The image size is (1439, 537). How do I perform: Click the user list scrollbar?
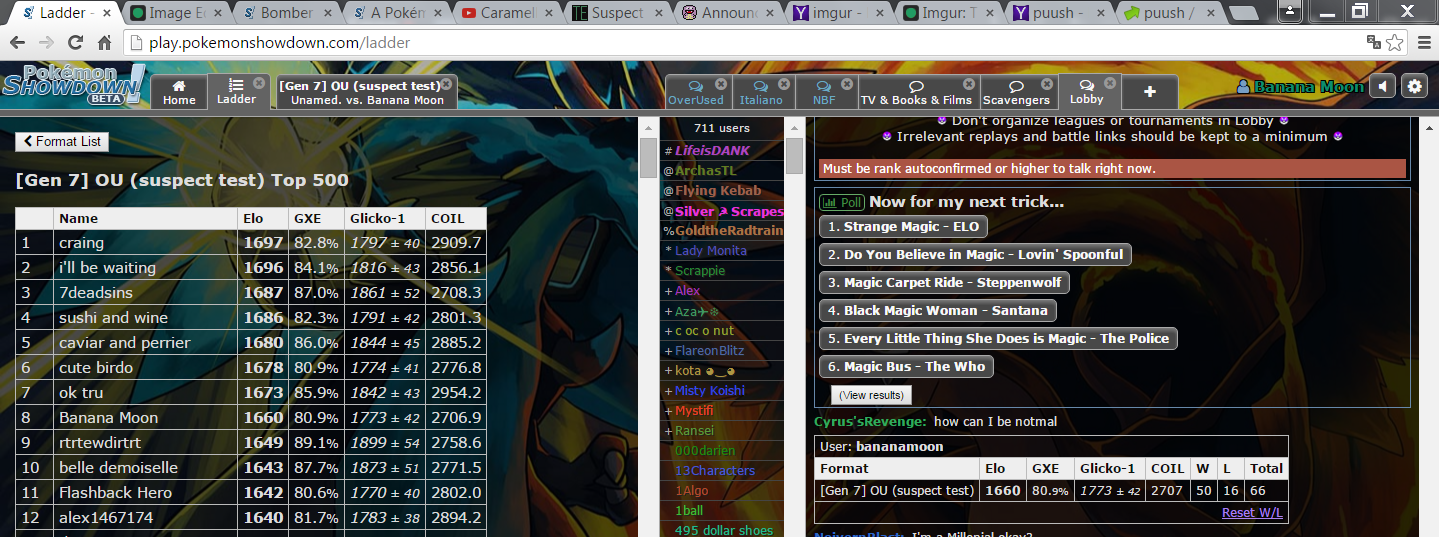794,156
